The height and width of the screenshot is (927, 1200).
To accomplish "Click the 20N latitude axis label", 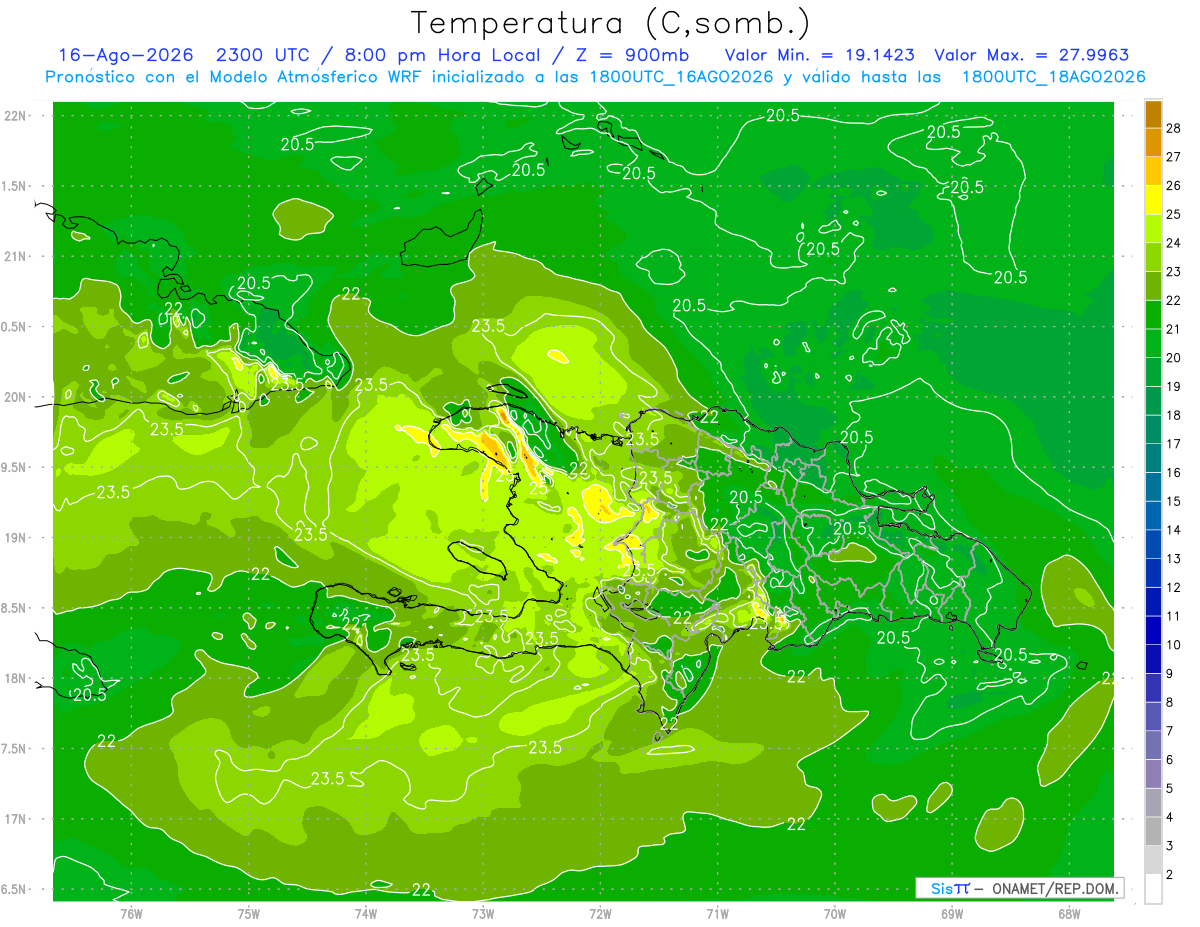I will coord(14,397).
